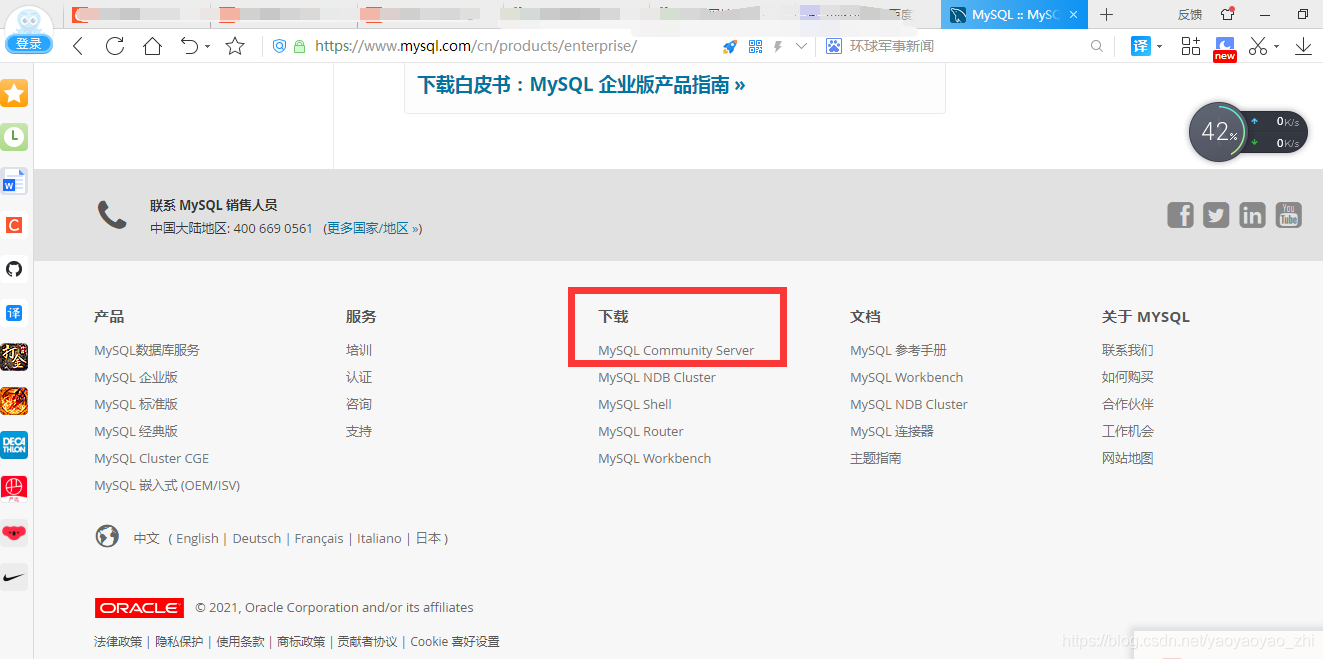Open the MySQL Router link
1323x659 pixels.
641,431
